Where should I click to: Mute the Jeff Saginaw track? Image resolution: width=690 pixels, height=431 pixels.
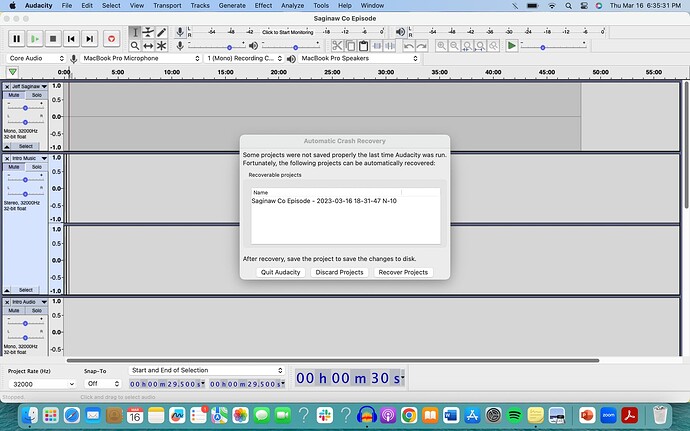[15, 95]
